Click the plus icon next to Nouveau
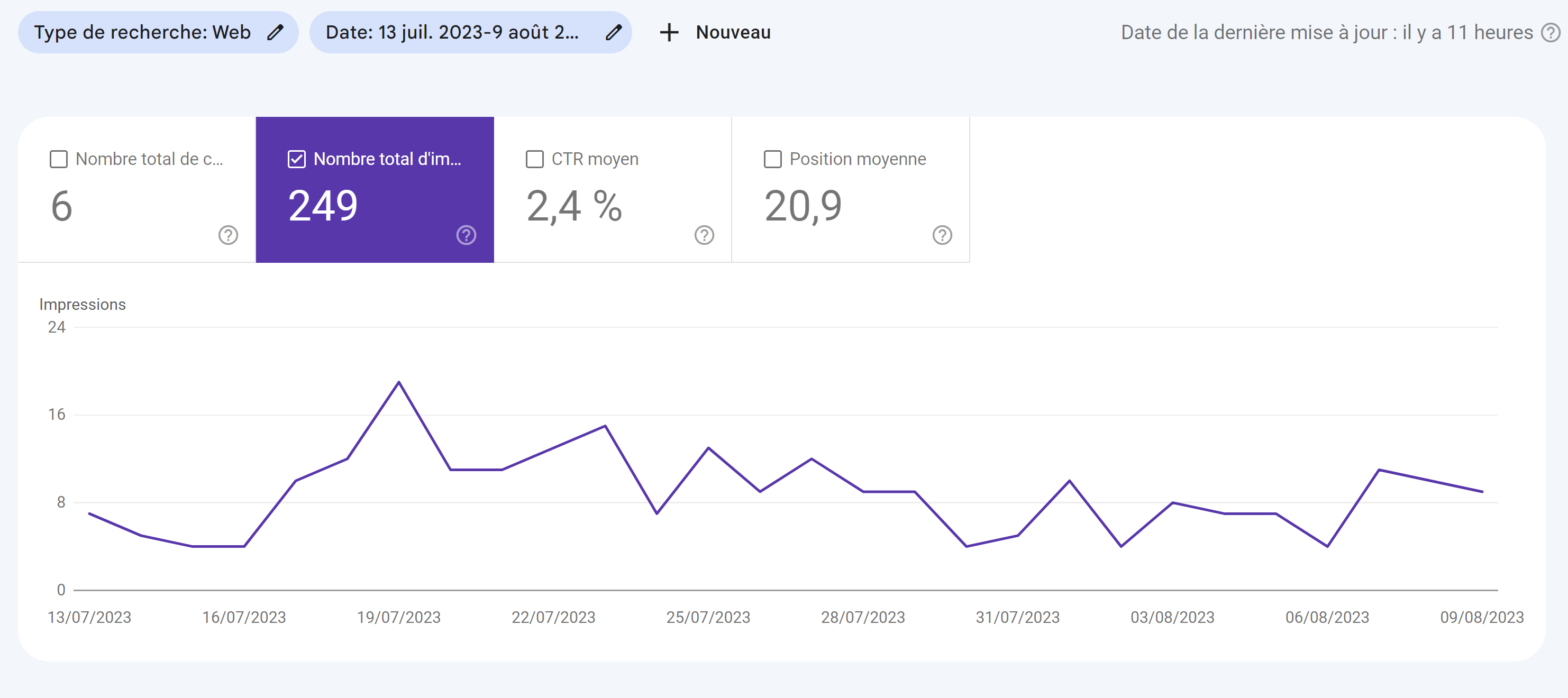 point(669,32)
